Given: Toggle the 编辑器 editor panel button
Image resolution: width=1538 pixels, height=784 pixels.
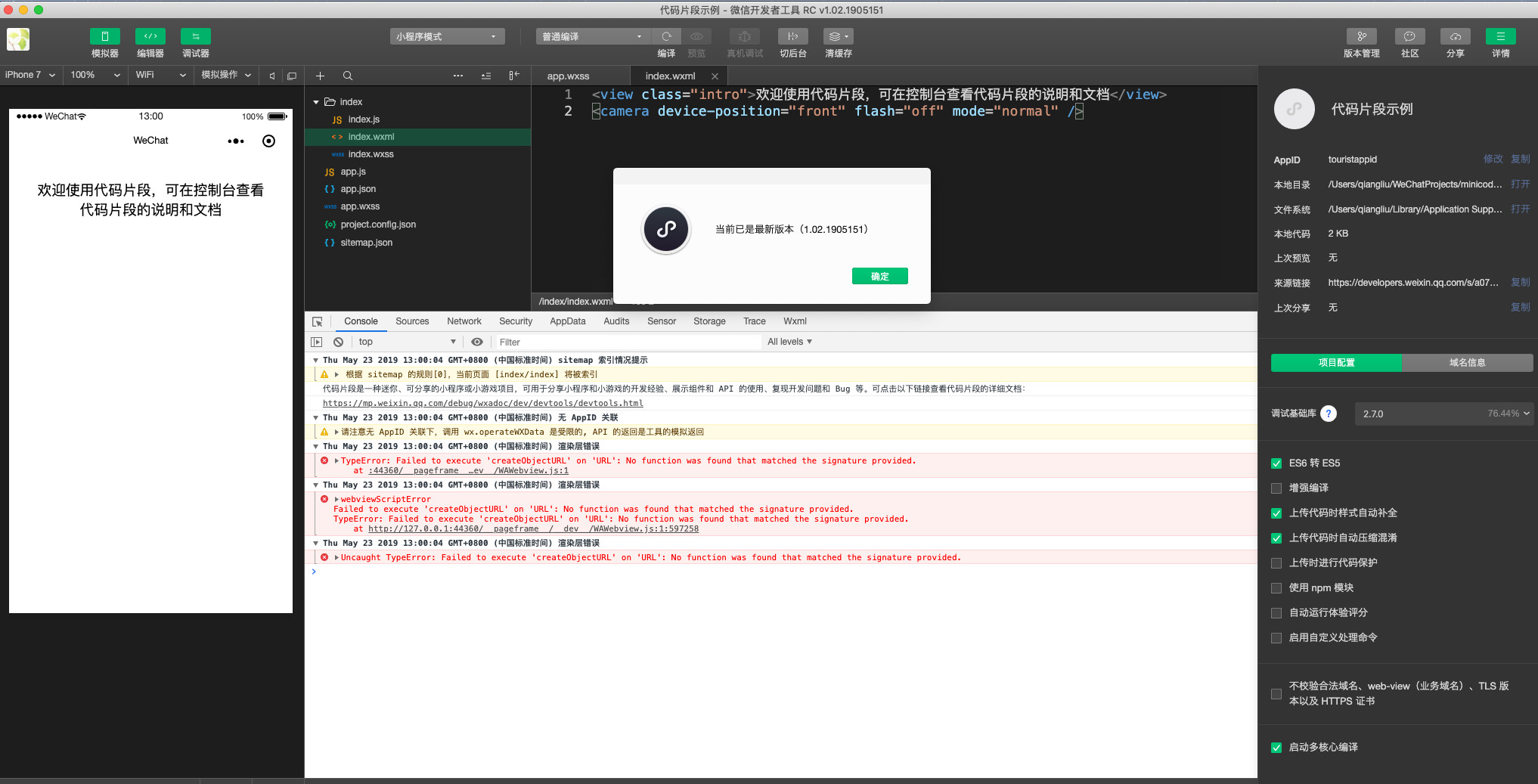Looking at the screenshot, I should coord(150,36).
